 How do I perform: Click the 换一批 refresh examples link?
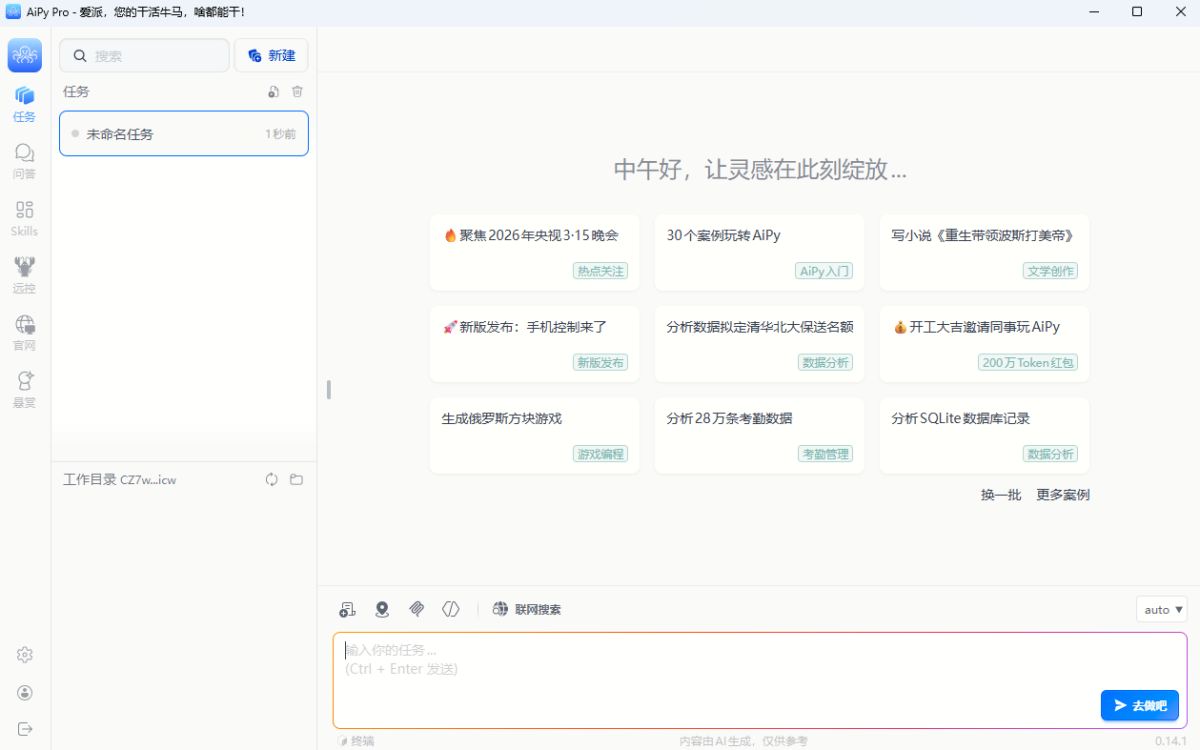tap(1001, 495)
